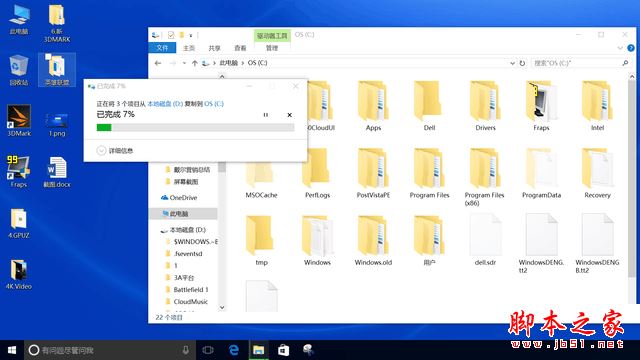Open Explorer help icon

point(631,48)
